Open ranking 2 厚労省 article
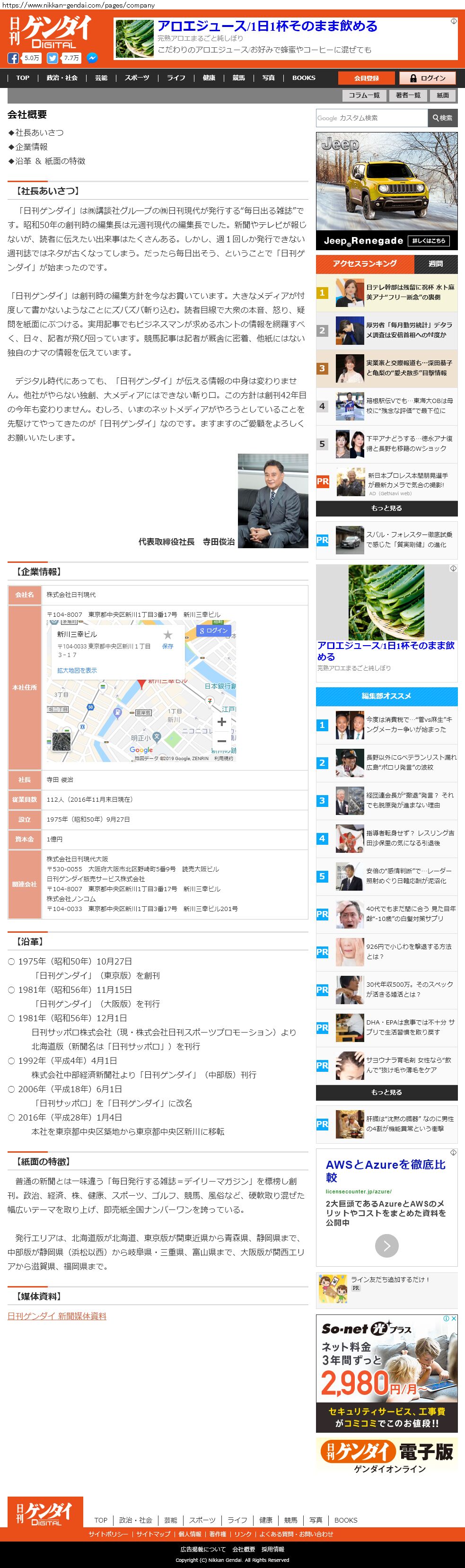This screenshot has height=1568, width=465. point(386,331)
